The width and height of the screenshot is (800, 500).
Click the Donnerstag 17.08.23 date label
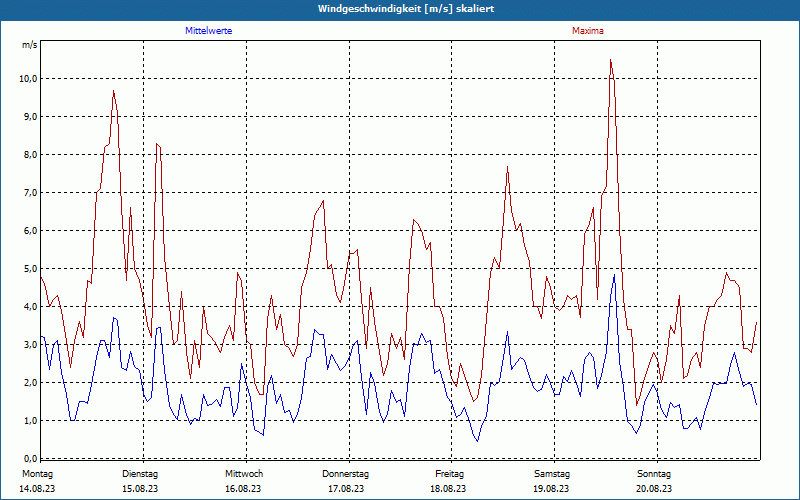[345, 481]
